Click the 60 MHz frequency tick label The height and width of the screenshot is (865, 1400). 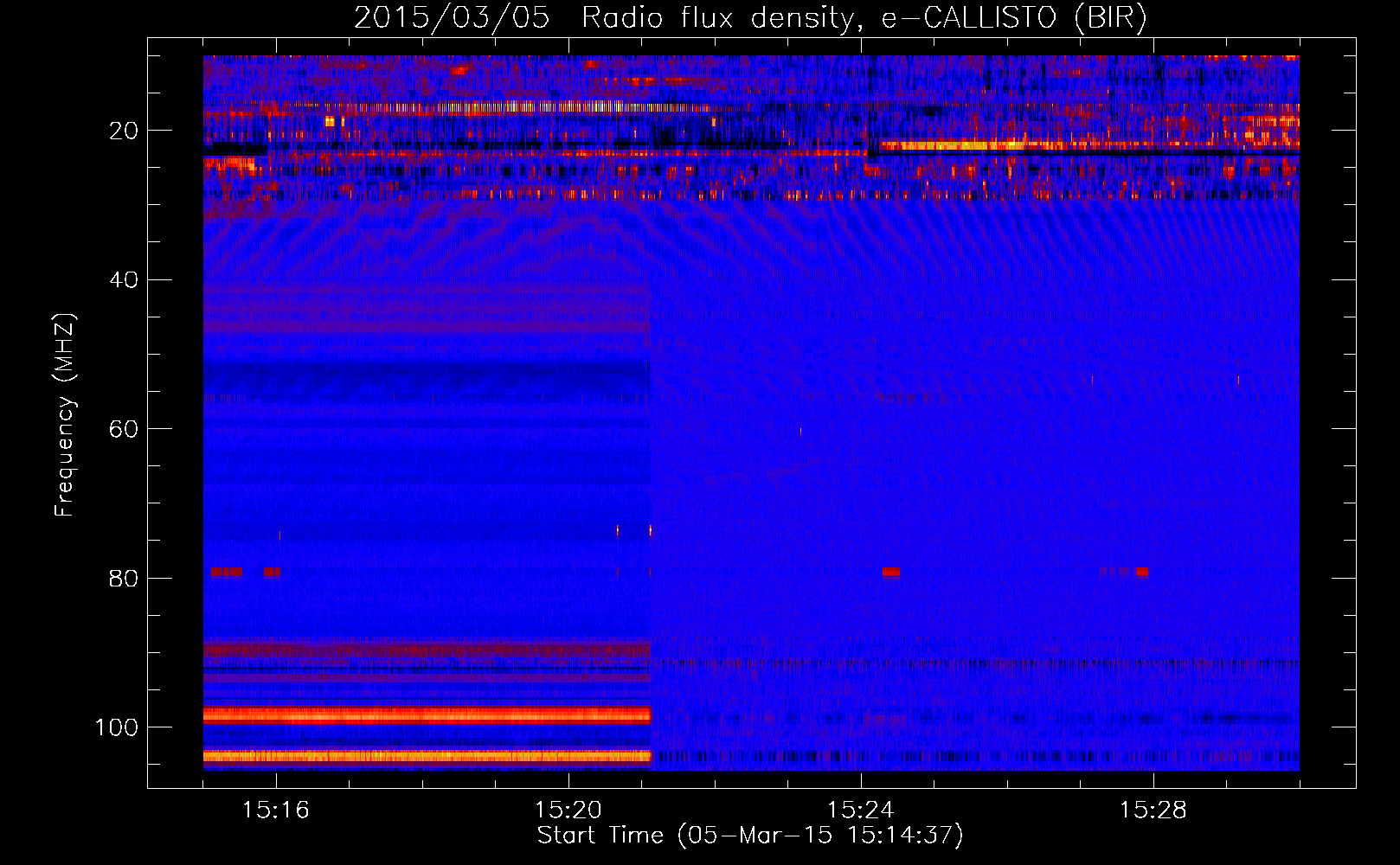tap(124, 429)
